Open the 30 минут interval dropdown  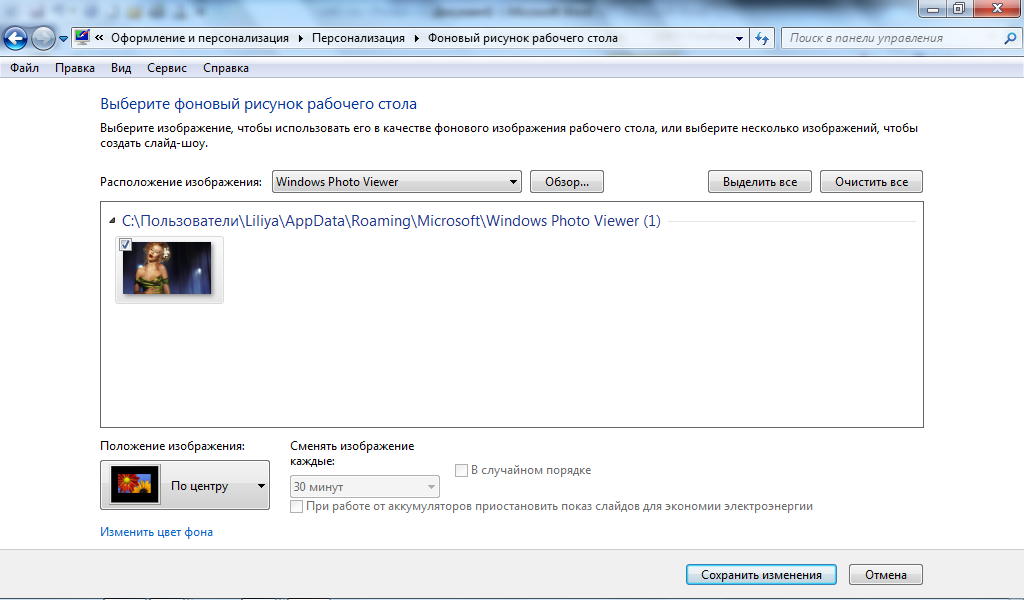coord(364,486)
